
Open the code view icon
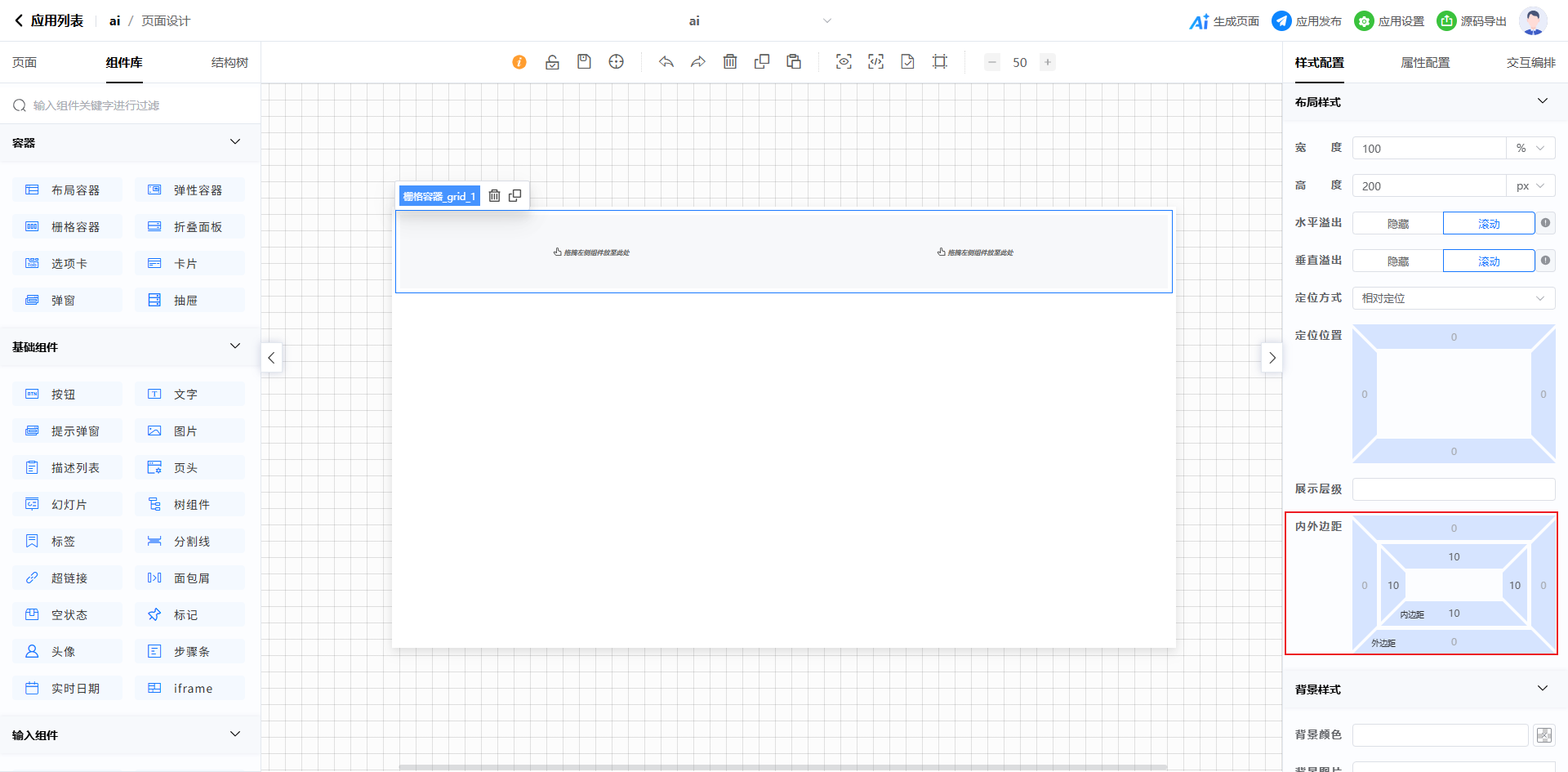875,62
